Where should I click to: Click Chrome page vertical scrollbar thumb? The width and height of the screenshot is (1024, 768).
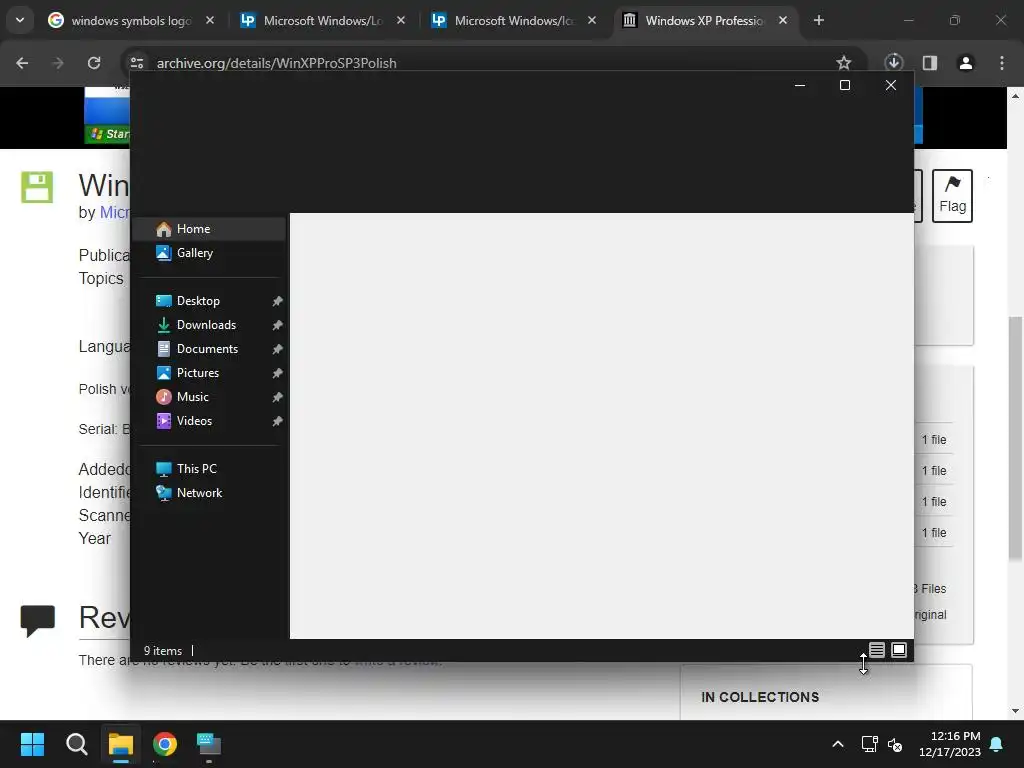point(1015,438)
